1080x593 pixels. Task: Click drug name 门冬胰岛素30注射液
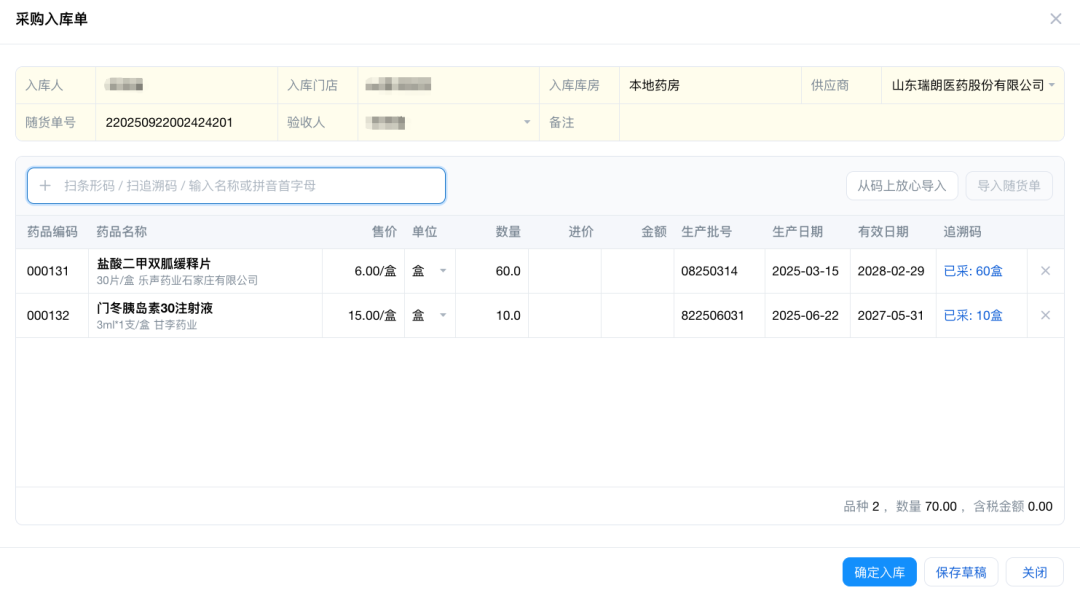[x=155, y=308]
